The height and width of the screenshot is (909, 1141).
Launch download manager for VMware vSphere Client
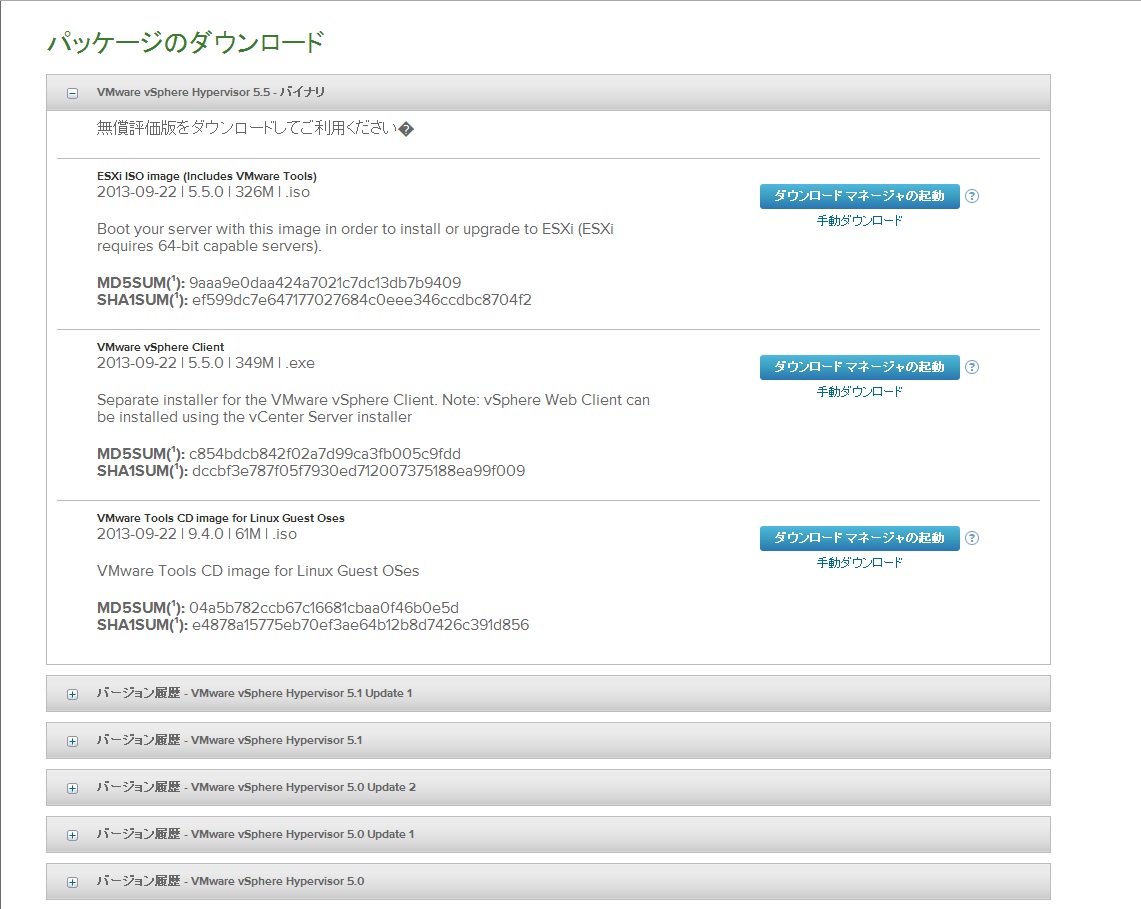pos(859,367)
